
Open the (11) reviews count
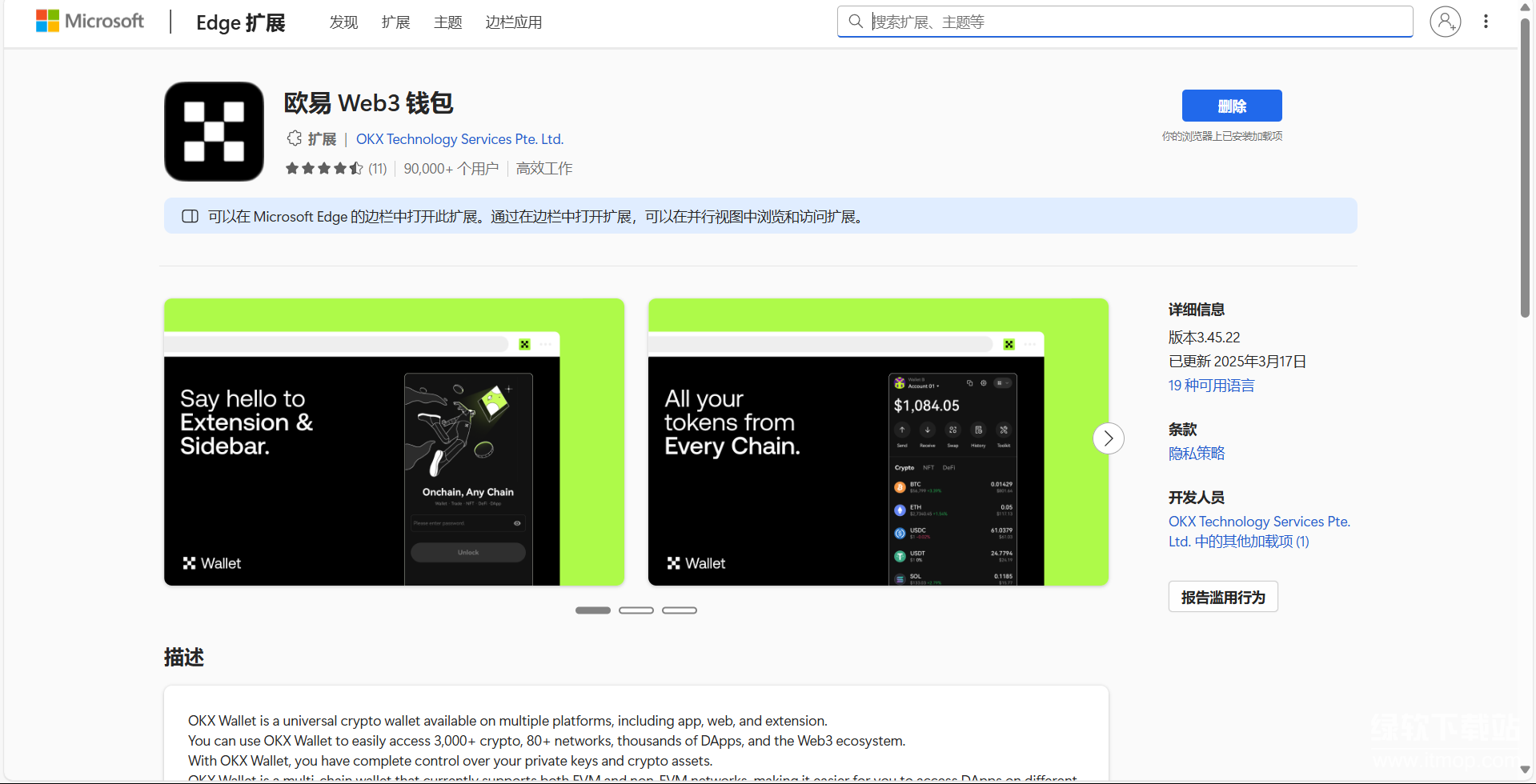(378, 168)
